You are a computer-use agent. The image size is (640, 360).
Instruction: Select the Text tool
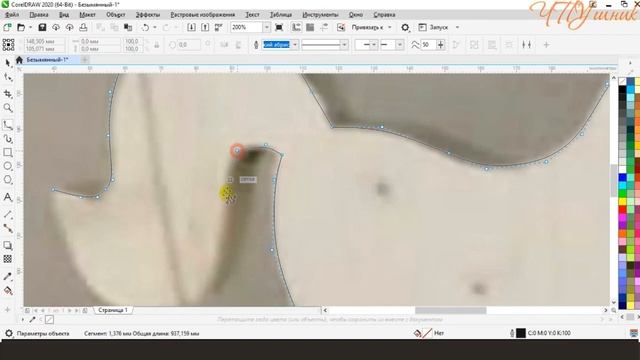[x=7, y=197]
